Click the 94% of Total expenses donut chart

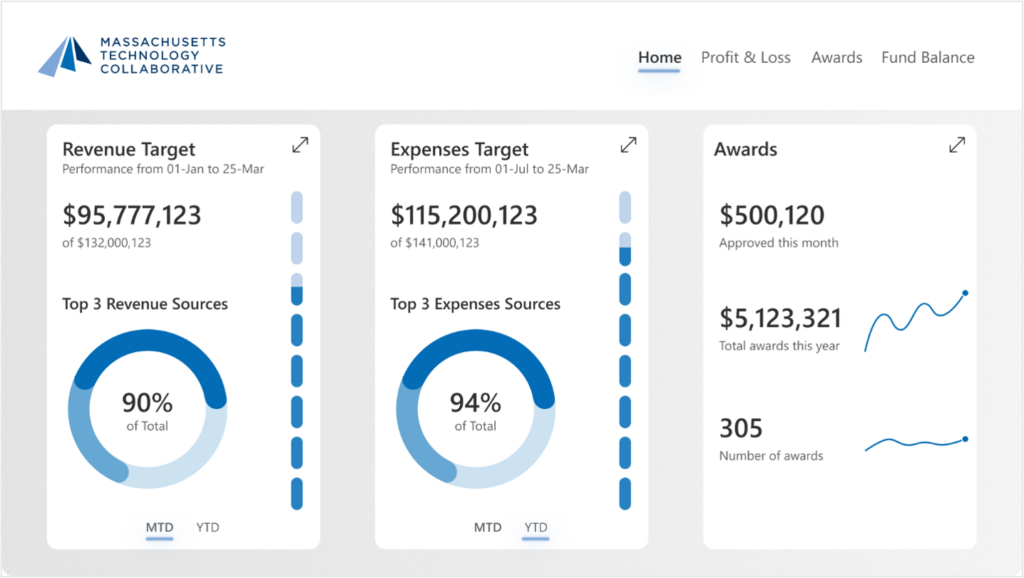(475, 409)
